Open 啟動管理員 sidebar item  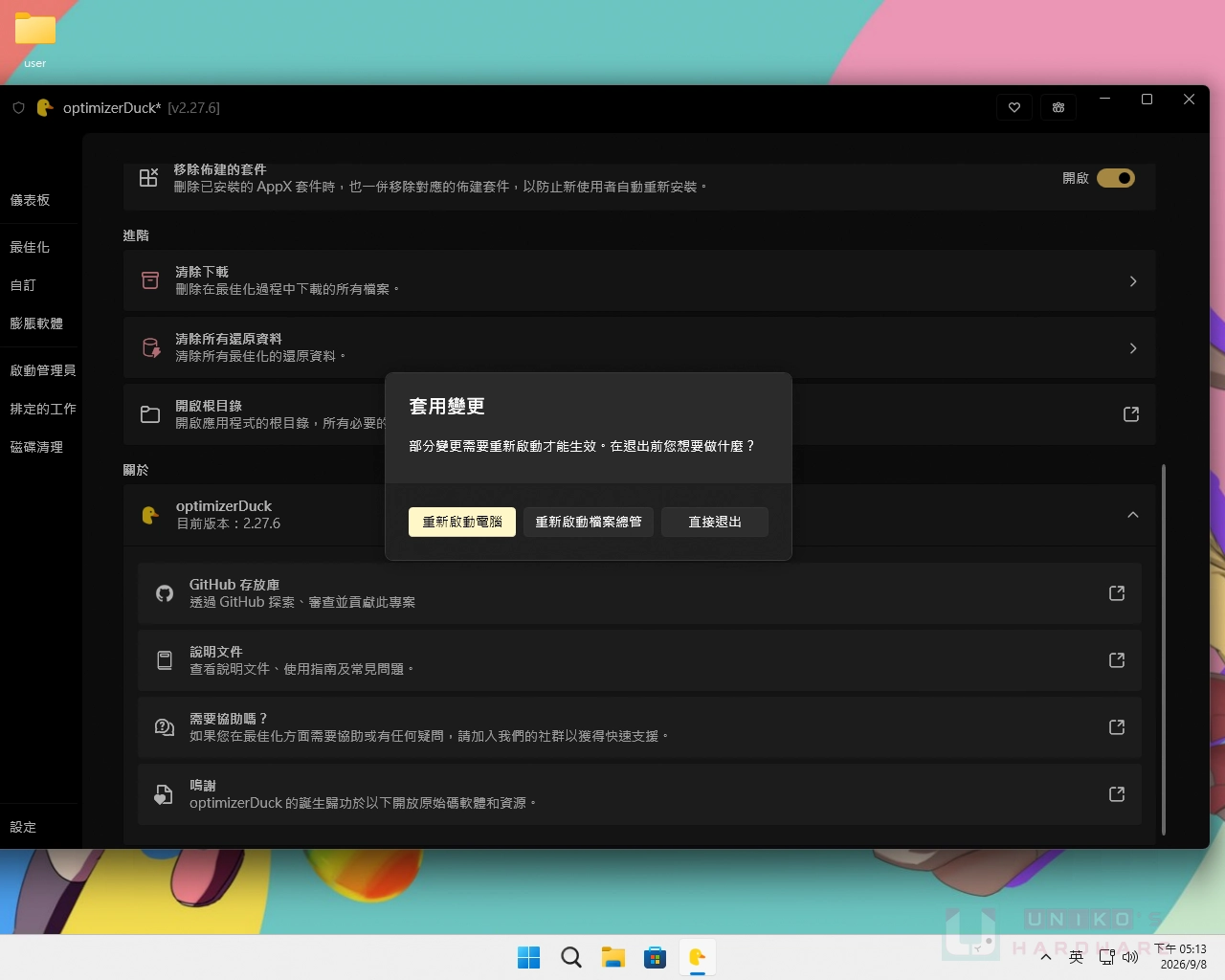[x=42, y=370]
